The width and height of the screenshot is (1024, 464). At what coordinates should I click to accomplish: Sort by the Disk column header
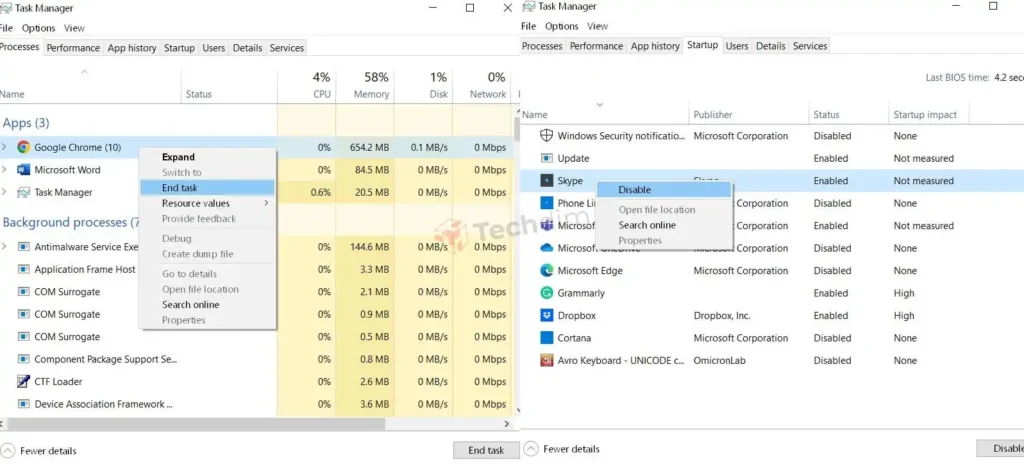(423, 85)
